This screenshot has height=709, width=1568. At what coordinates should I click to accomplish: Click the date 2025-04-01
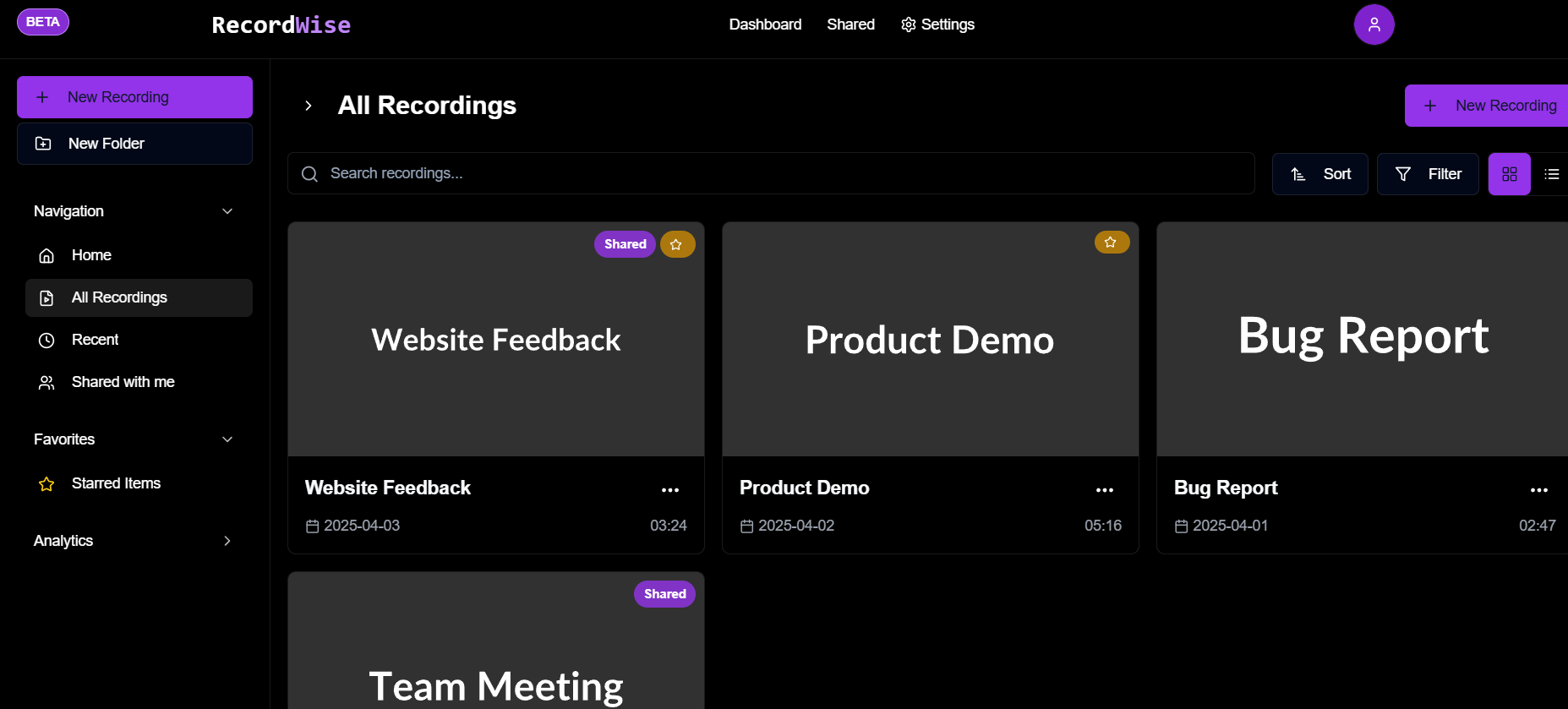(x=1231, y=526)
